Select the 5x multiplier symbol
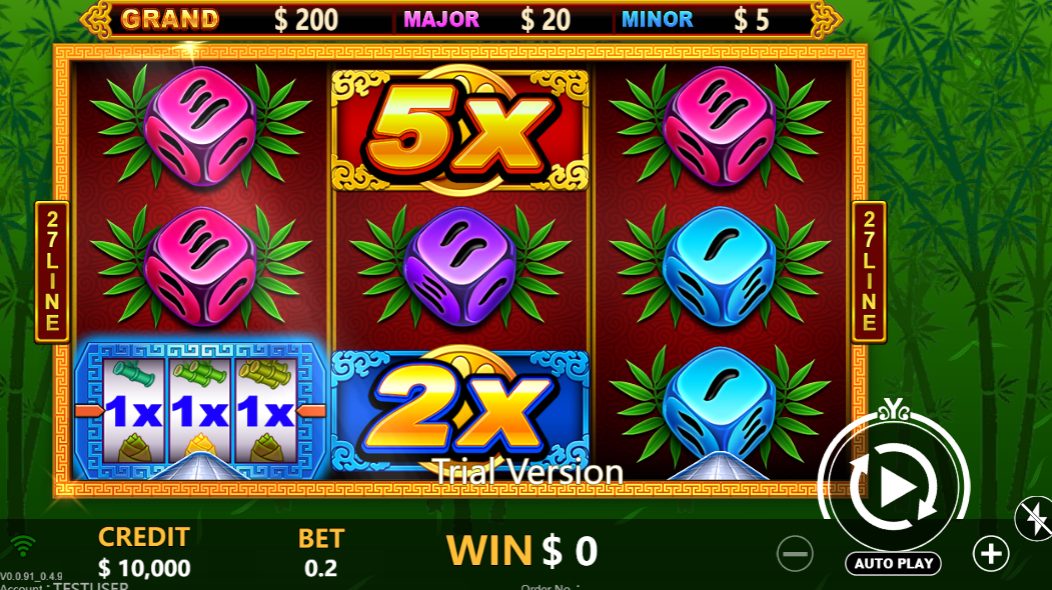Viewport: 1052px width, 590px height. tap(460, 130)
